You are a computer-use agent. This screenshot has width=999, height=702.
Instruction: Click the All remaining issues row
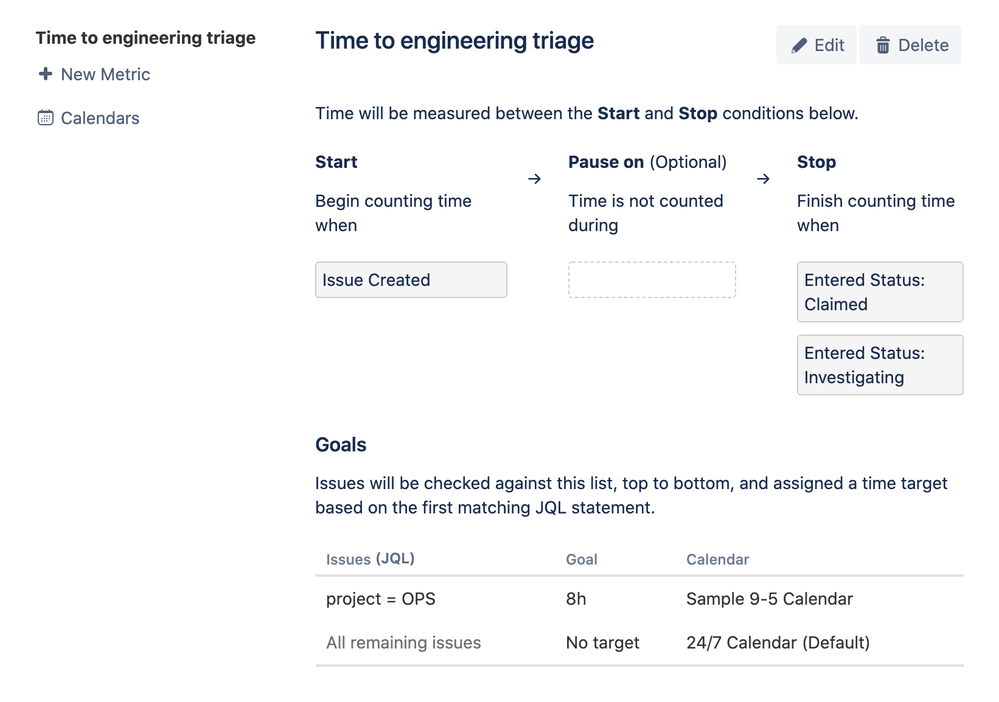[403, 643]
